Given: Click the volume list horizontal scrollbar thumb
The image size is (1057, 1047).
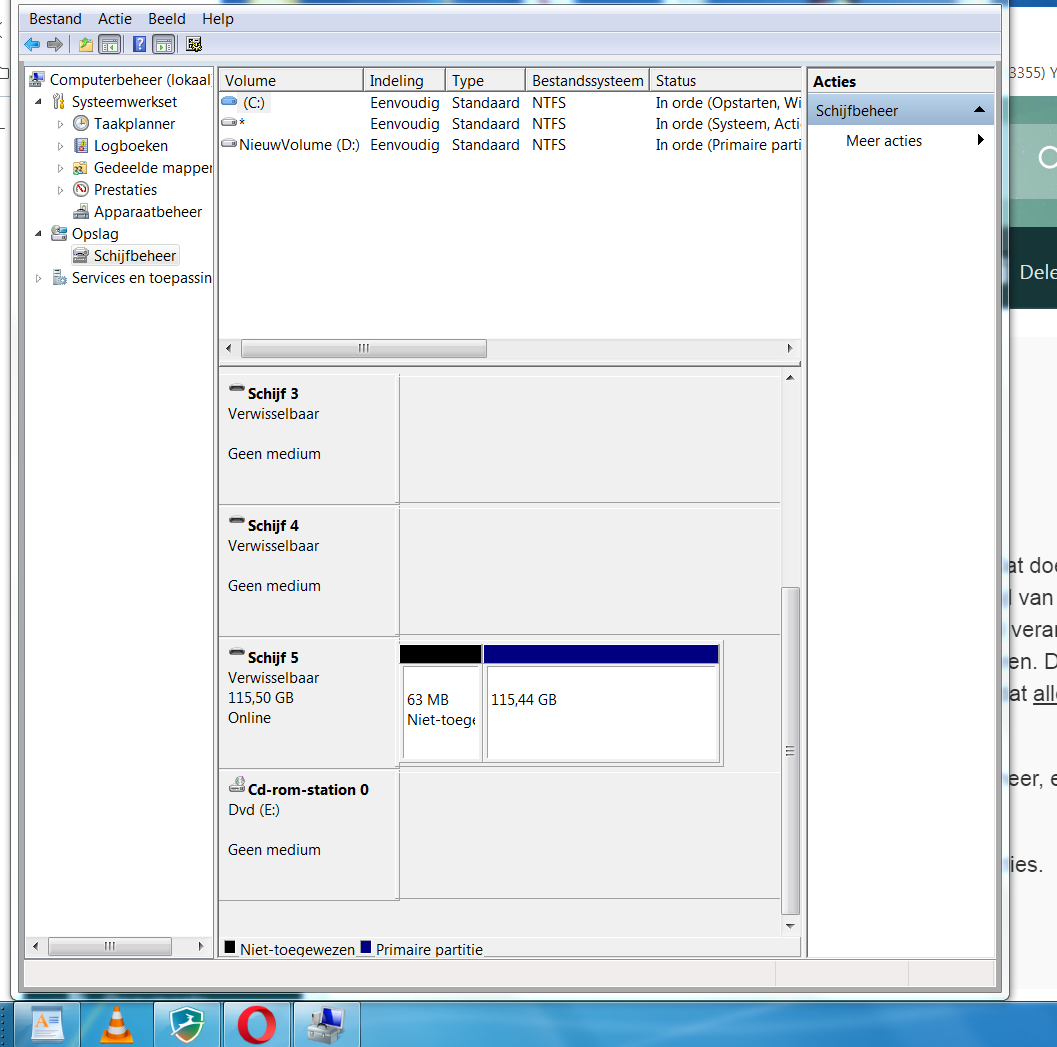Looking at the screenshot, I should click(x=364, y=349).
